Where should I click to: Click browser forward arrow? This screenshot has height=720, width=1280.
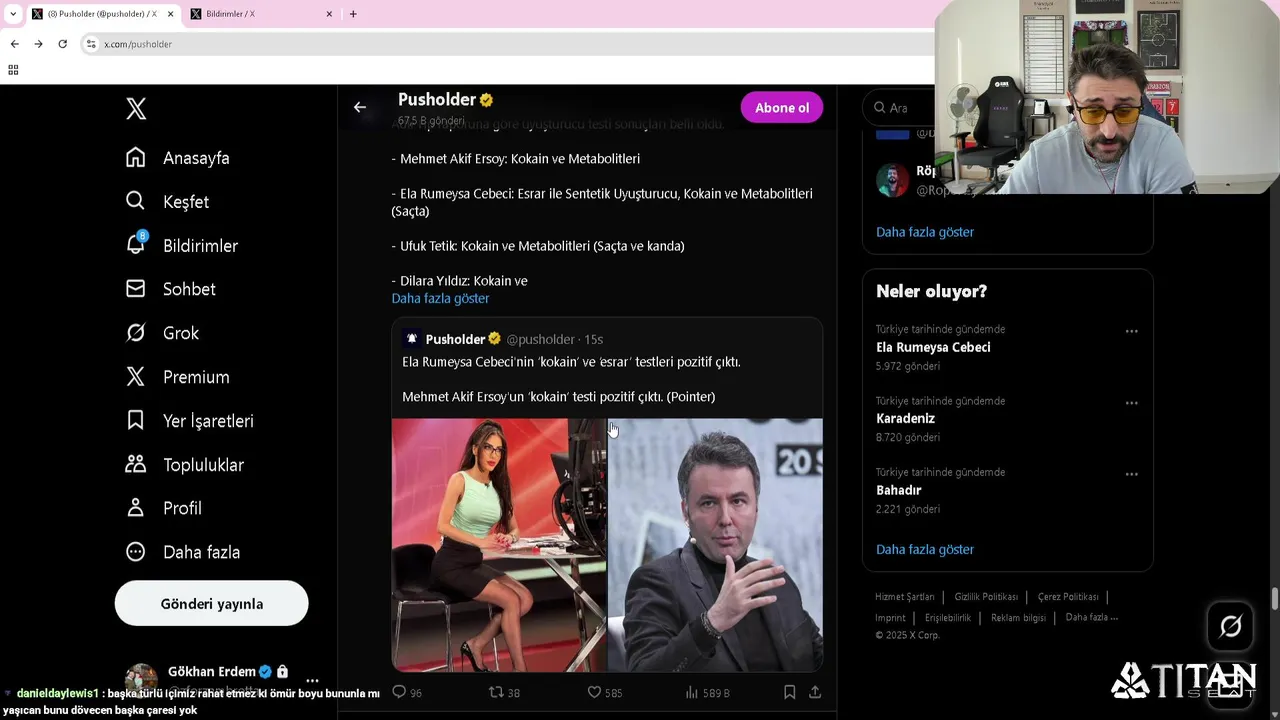pyautogui.click(x=38, y=44)
